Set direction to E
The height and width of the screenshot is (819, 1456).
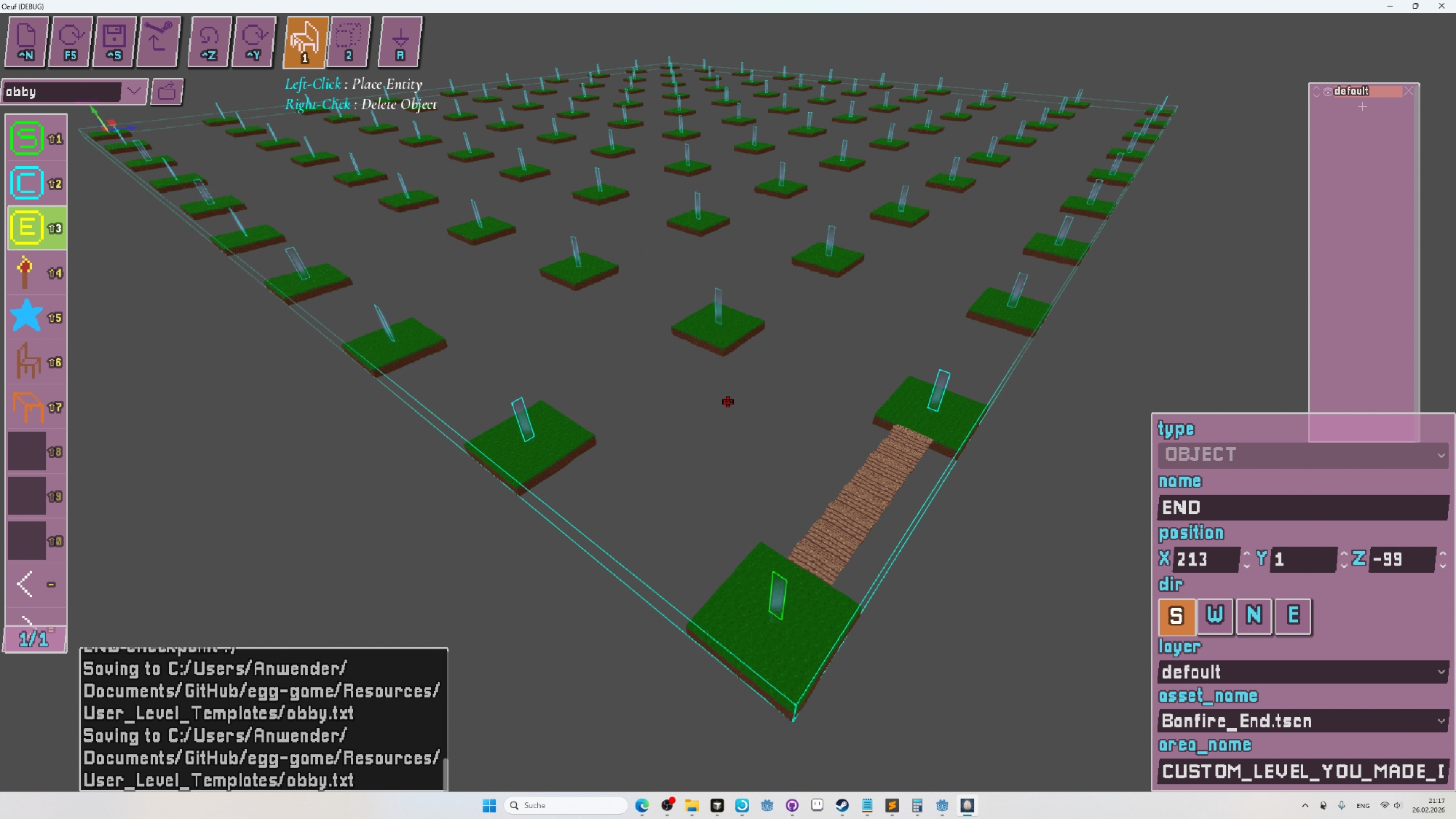[x=1293, y=616]
